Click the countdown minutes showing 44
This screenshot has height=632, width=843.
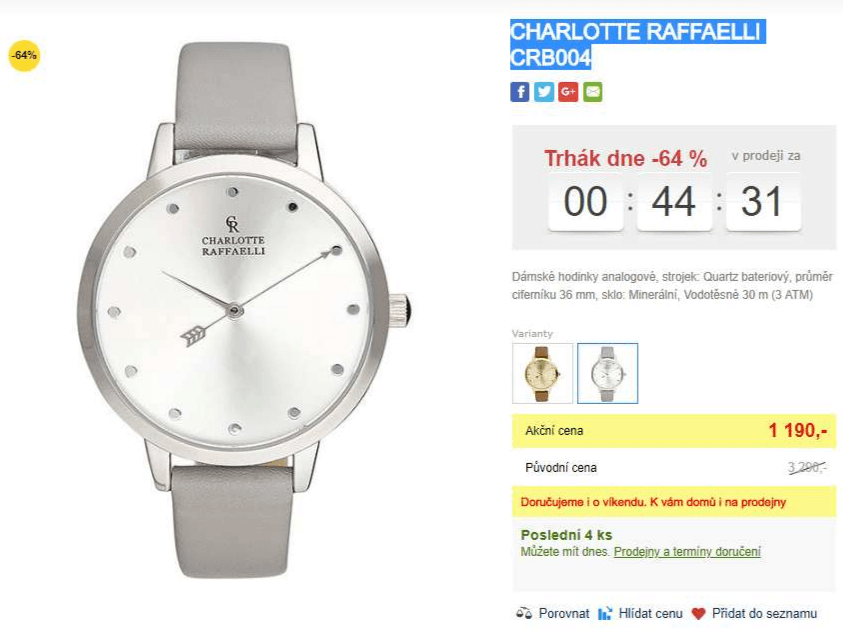click(673, 202)
